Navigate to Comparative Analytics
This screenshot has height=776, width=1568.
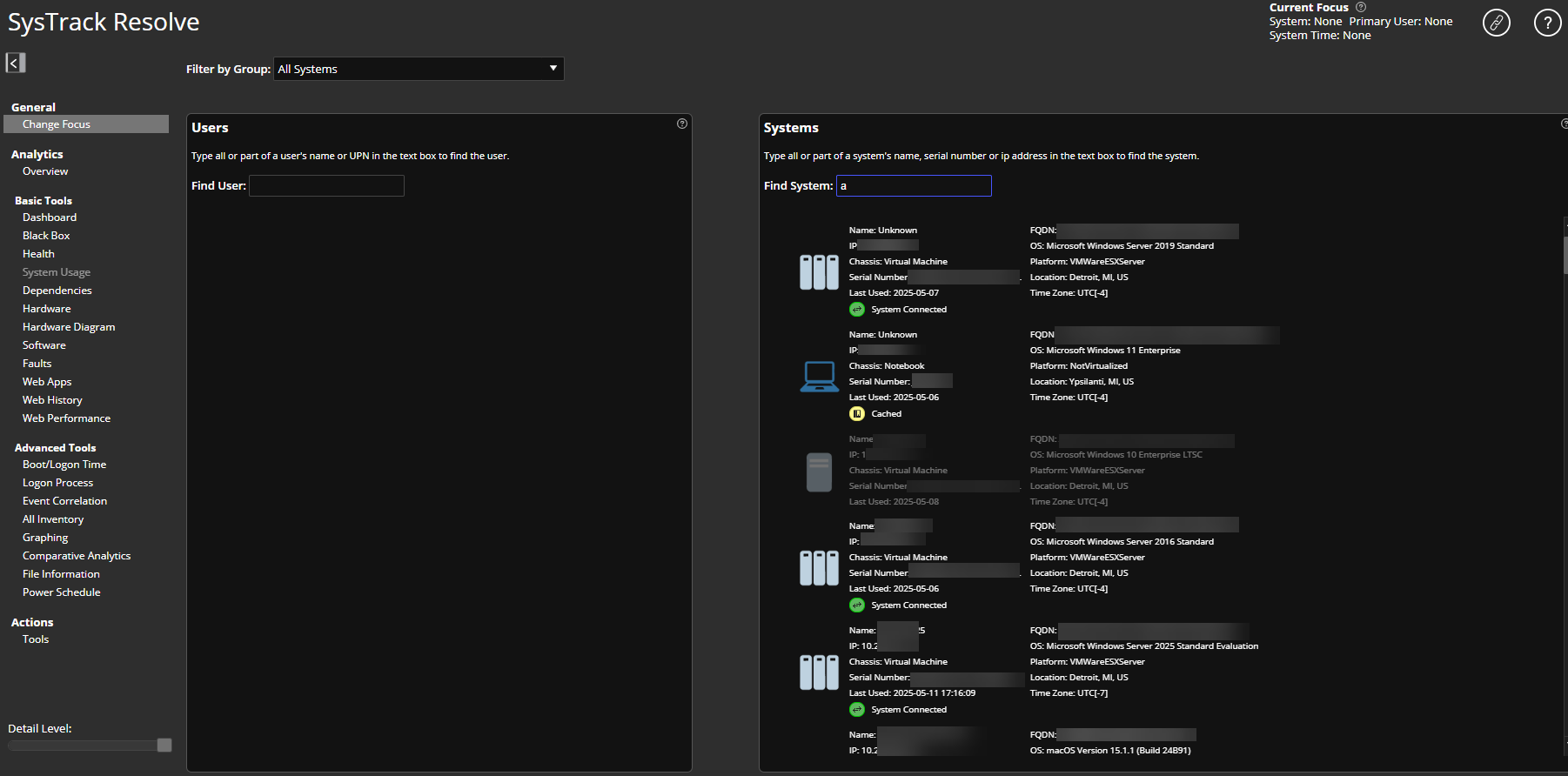click(77, 556)
